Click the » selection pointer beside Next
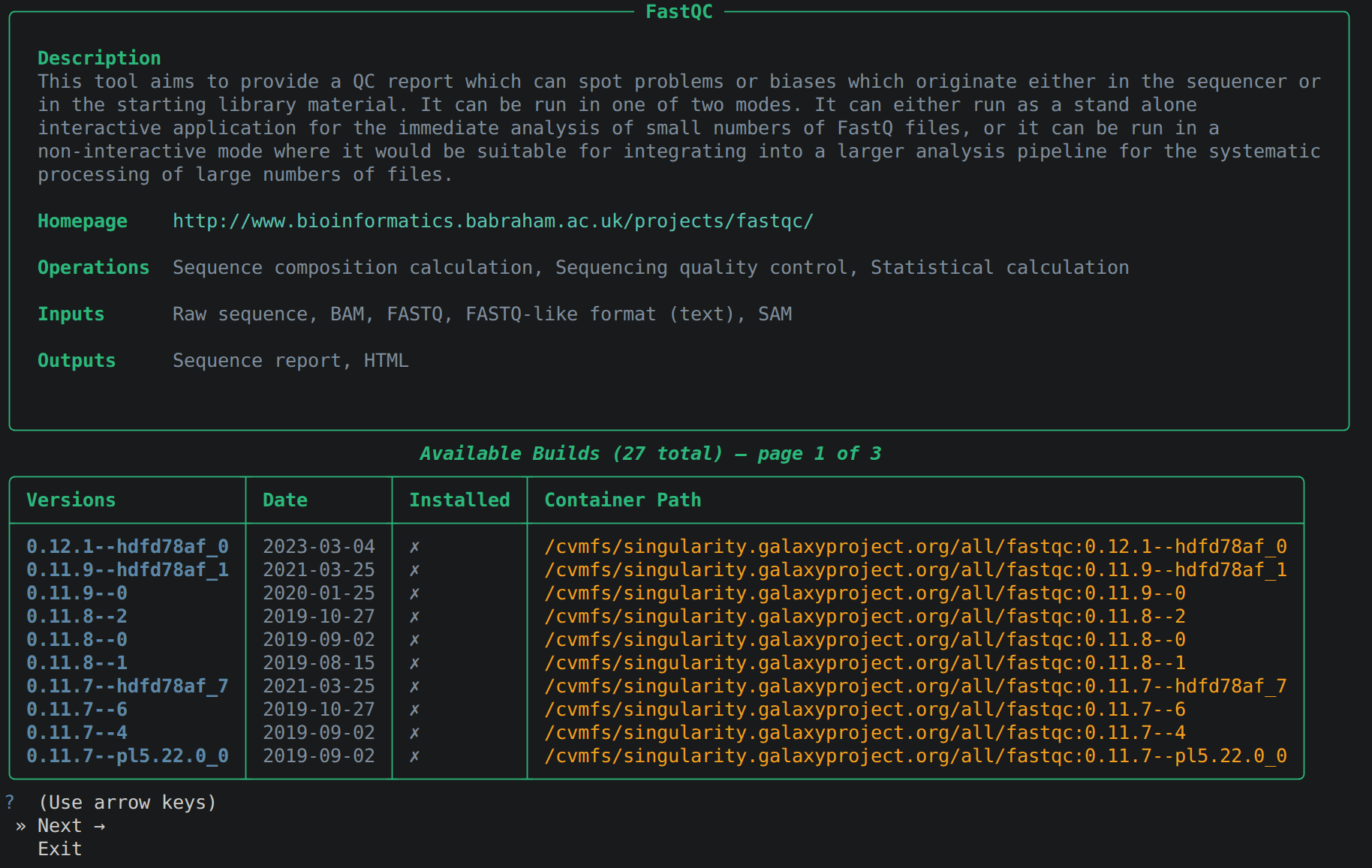This screenshot has width=1372, height=868. click(20, 826)
